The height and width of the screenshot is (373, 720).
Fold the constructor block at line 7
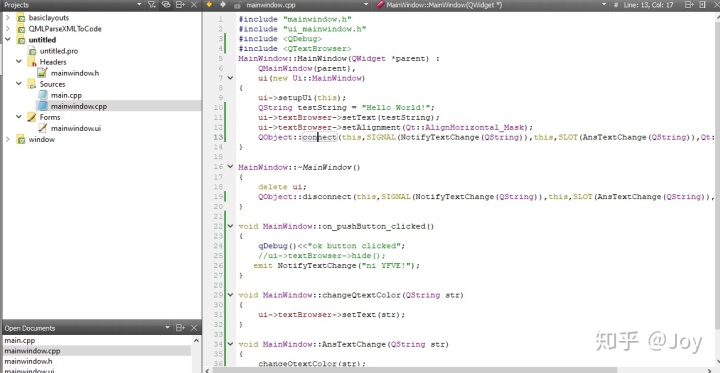(231, 78)
